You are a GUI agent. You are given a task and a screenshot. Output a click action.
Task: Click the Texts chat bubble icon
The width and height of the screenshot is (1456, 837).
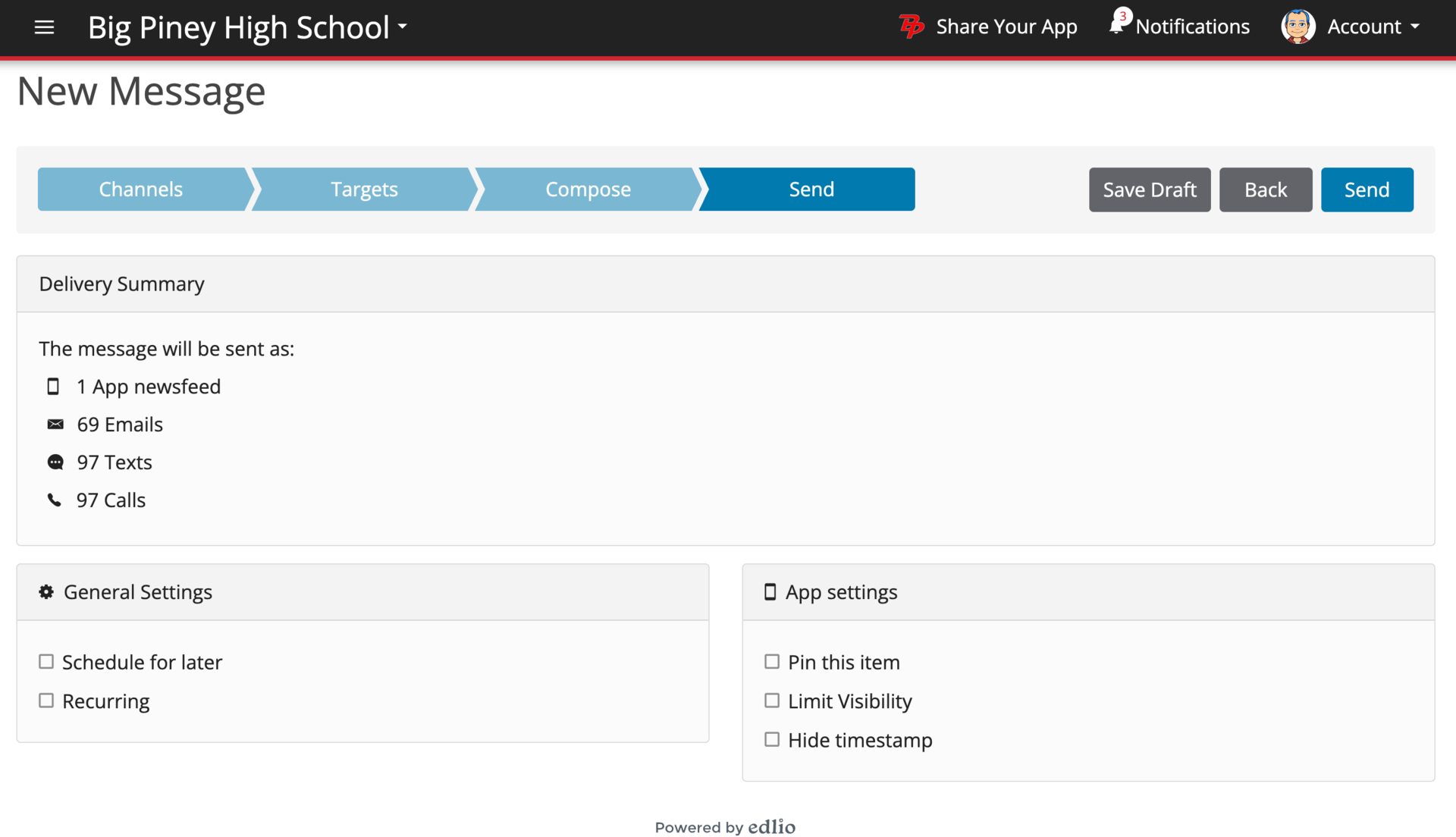(55, 462)
